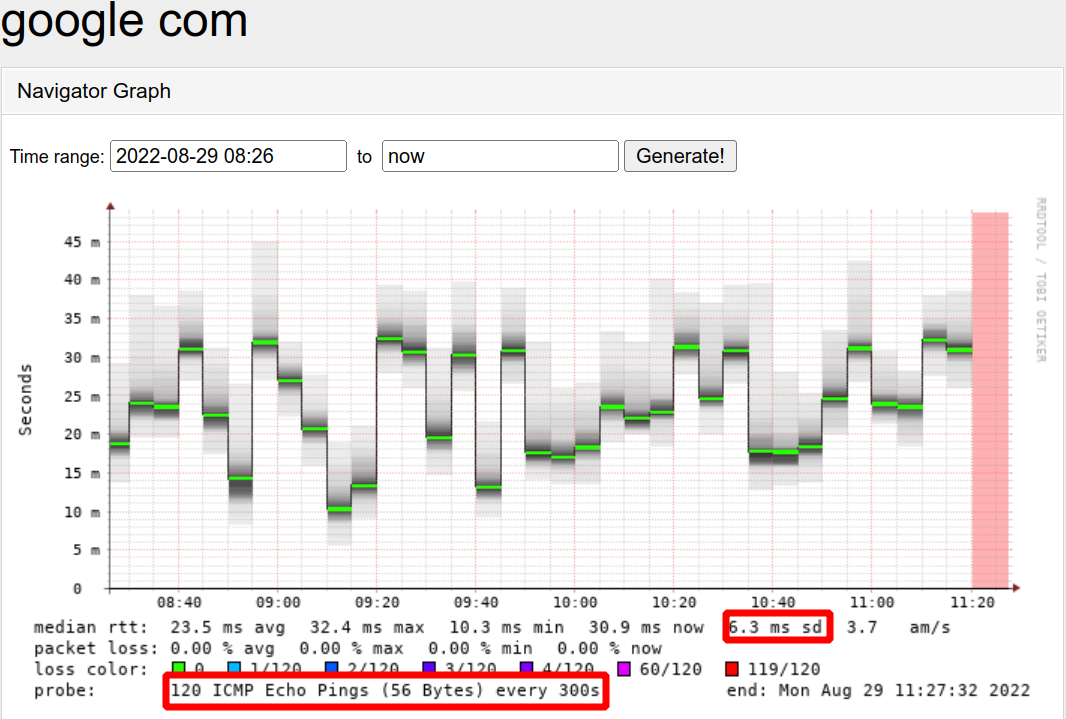Click the '5 m' y-axis label
This screenshot has height=719, width=1066.
click(x=86, y=550)
